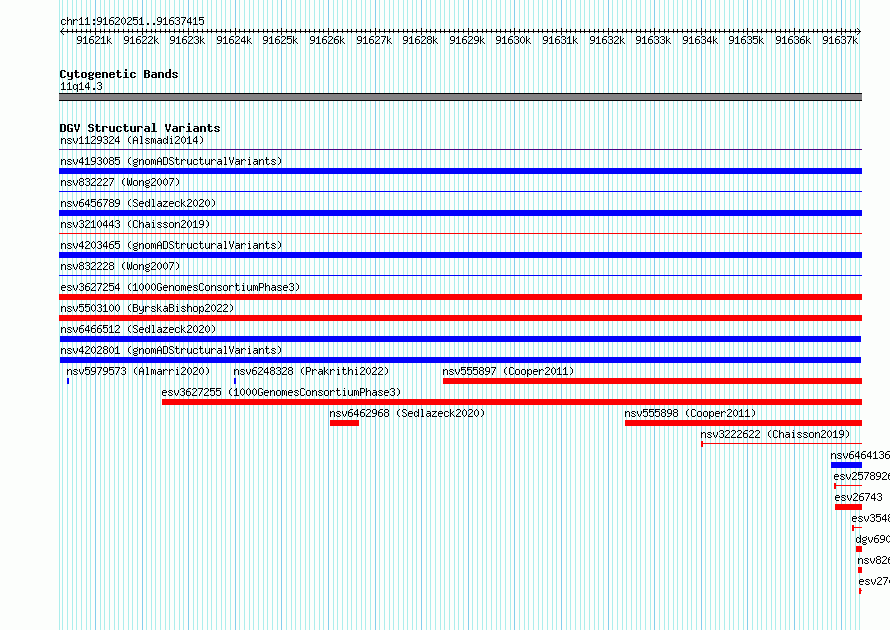890x630 pixels.
Task: Click the DGV Structural Variants track title
Action: [140, 128]
